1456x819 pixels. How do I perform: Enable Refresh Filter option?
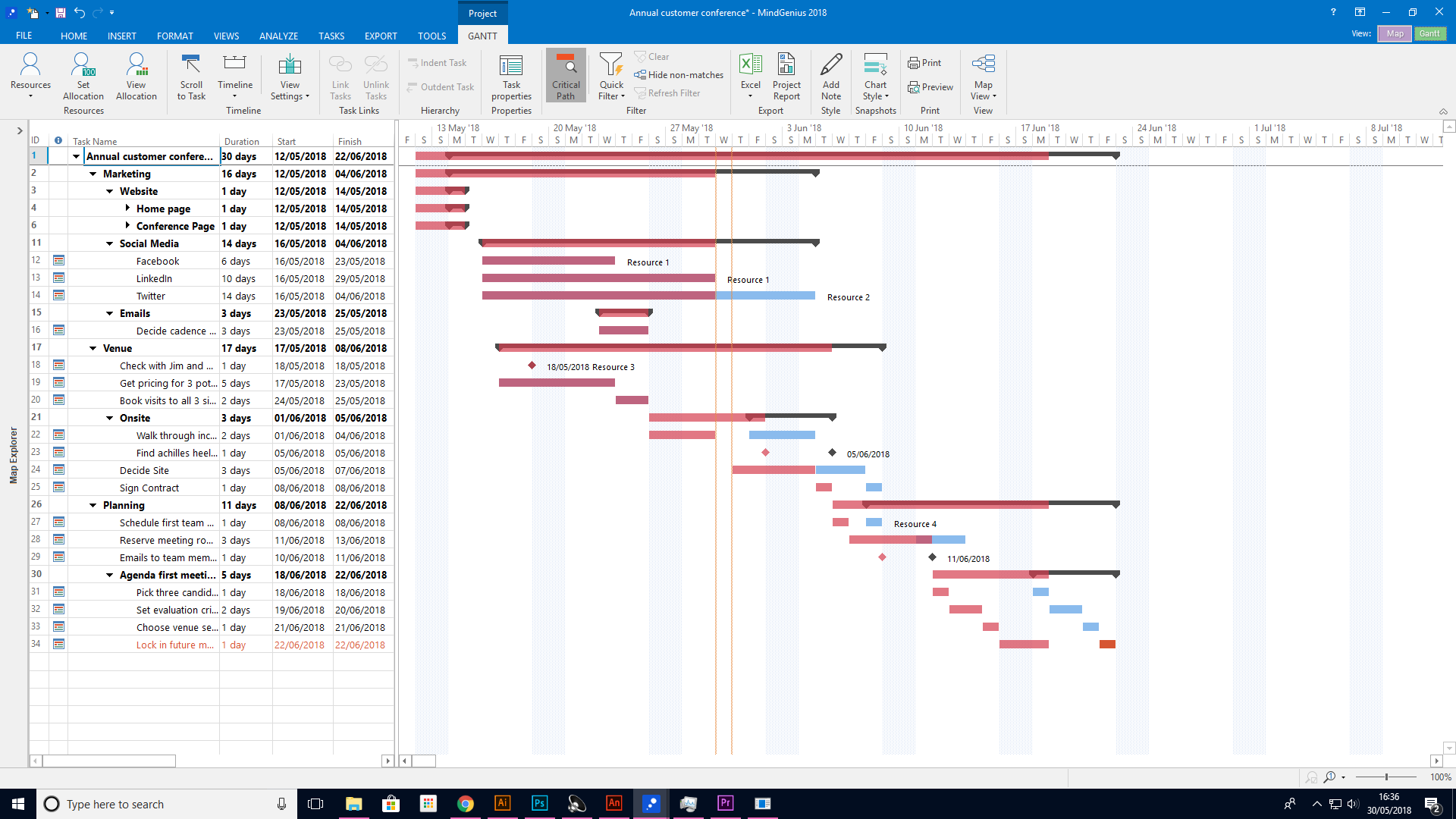tap(671, 92)
